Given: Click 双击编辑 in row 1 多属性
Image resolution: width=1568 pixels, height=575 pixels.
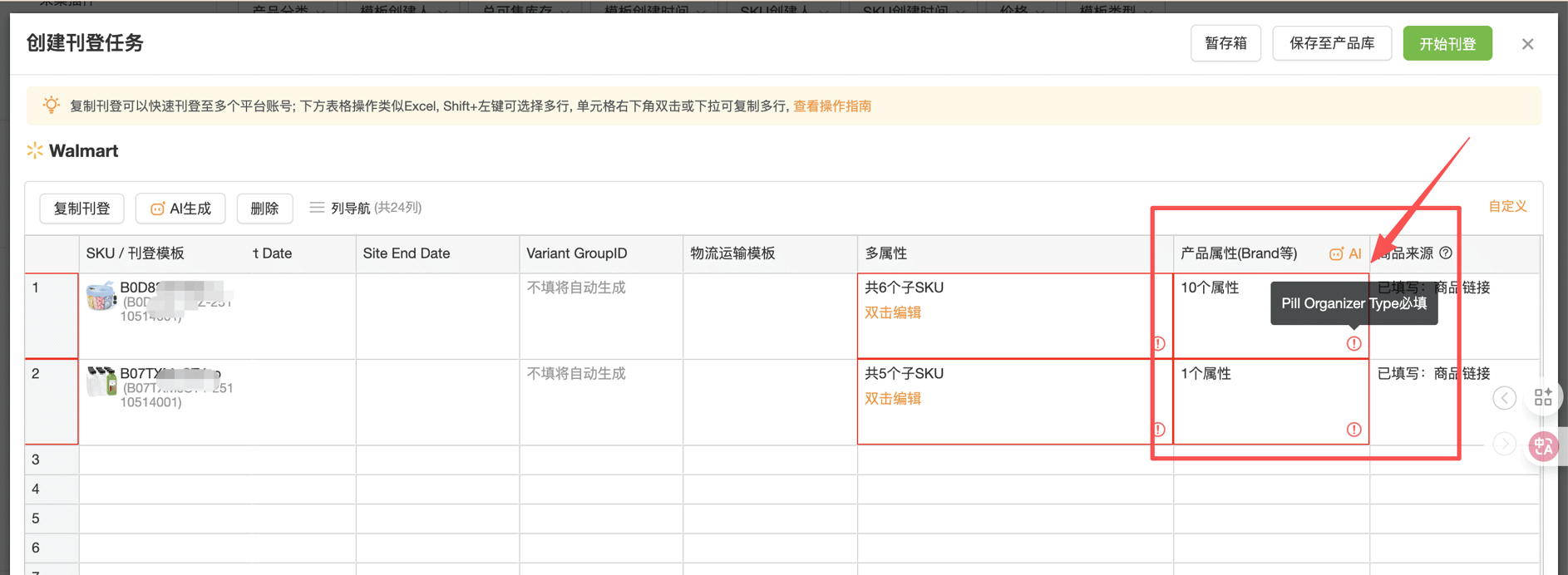Looking at the screenshot, I should click(893, 312).
